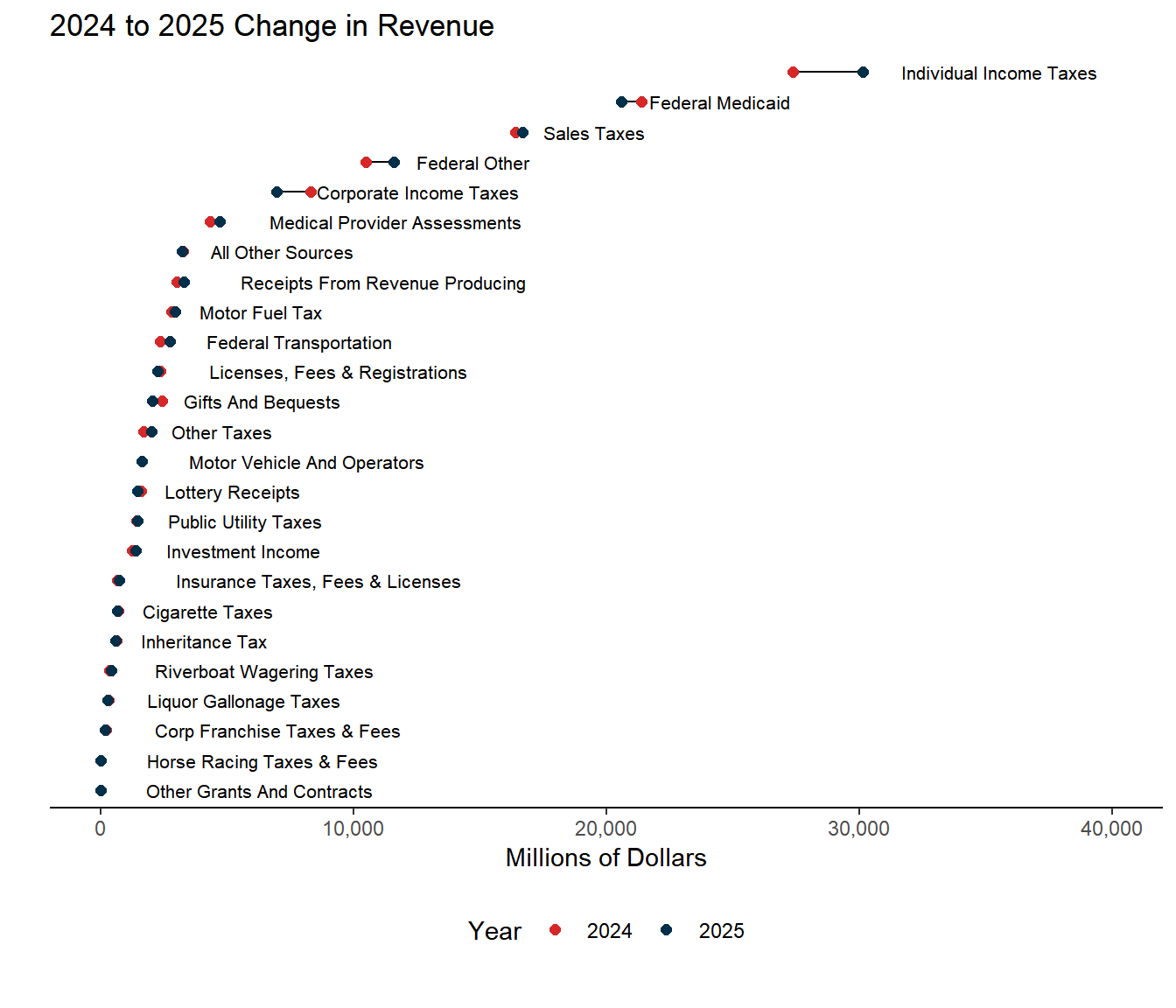Click the Year legend title
Image resolution: width=1176 pixels, height=1008 pixels.
point(494,931)
